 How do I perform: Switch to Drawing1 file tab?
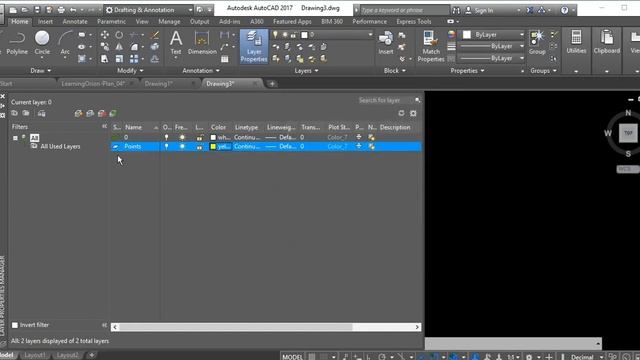(159, 84)
